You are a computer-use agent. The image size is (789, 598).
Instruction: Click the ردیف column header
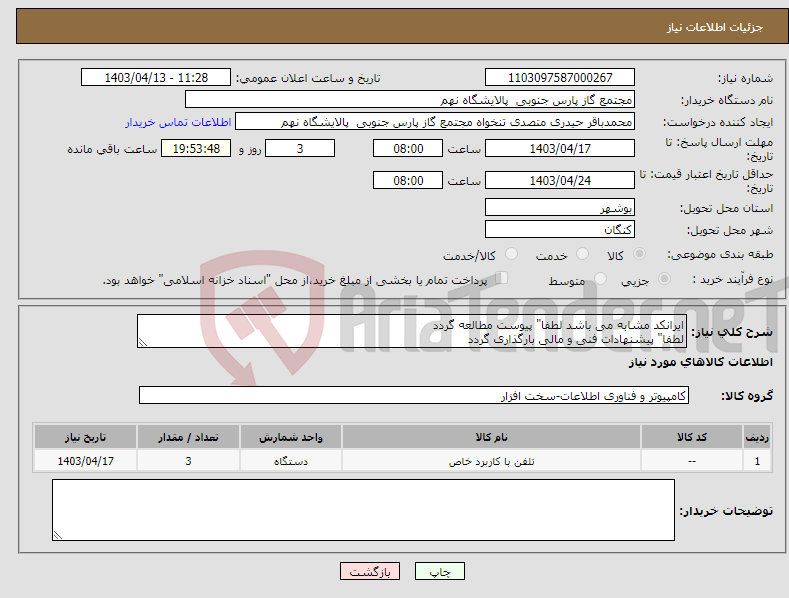tap(757, 437)
